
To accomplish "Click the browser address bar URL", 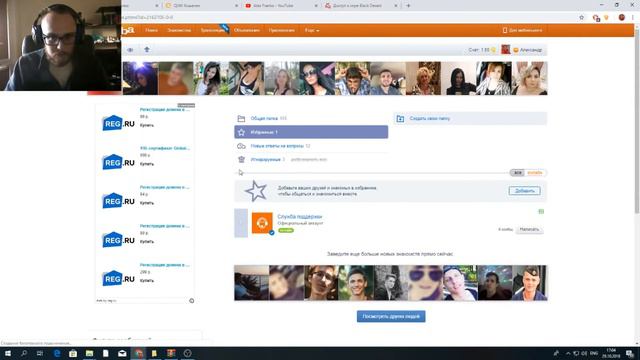I will 147,18.
